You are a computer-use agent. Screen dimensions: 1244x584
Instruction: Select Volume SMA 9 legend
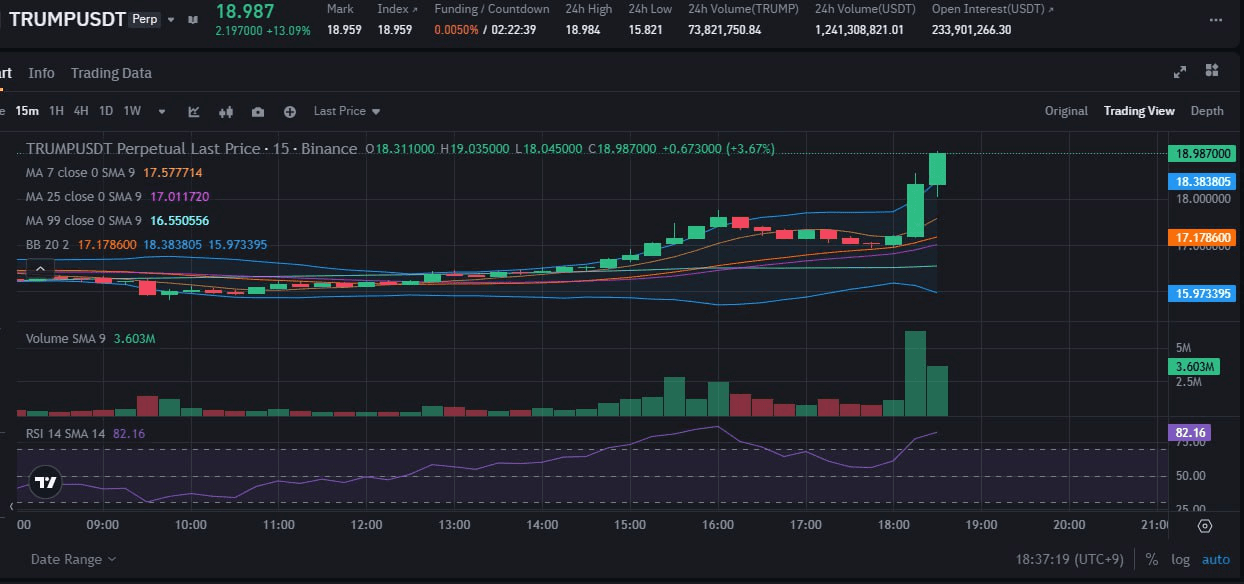pyautogui.click(x=91, y=339)
